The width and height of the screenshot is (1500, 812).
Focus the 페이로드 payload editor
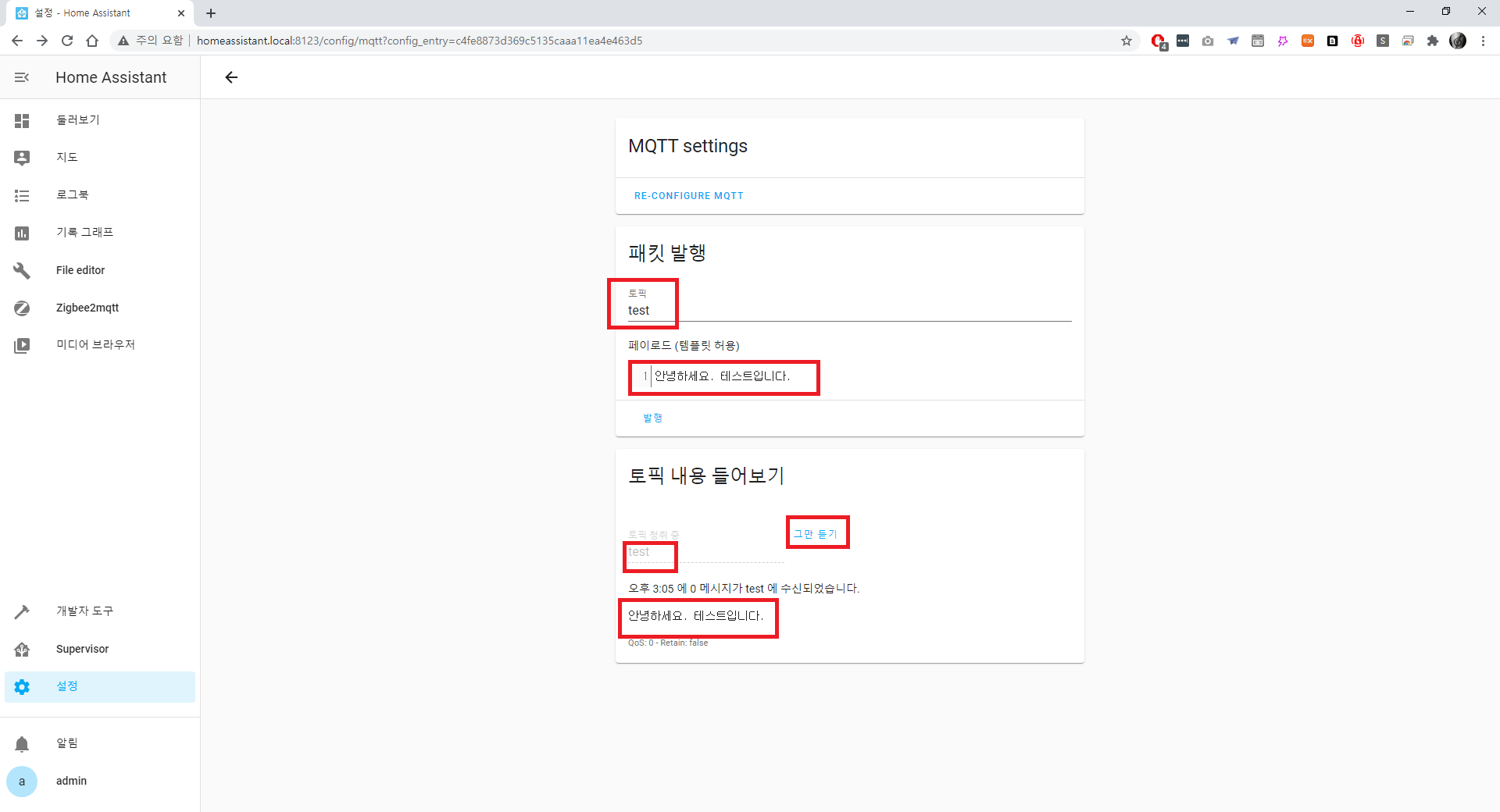click(x=849, y=376)
